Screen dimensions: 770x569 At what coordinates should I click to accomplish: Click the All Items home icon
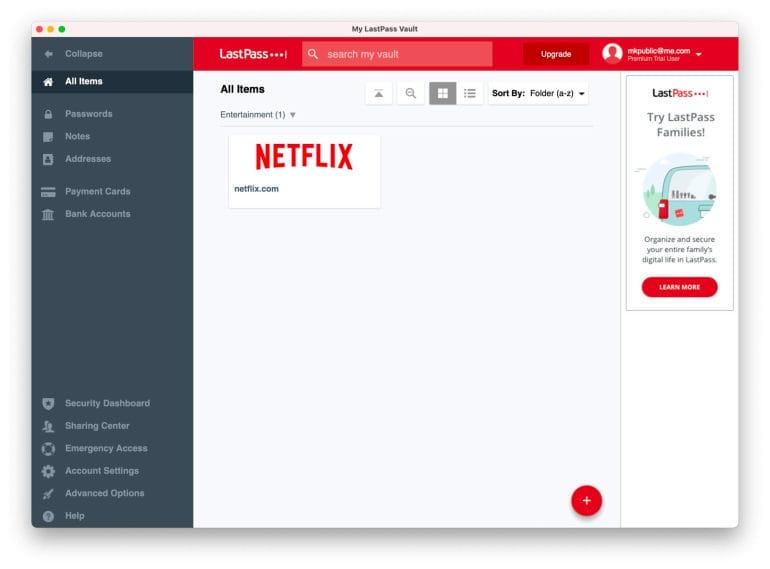click(48, 82)
